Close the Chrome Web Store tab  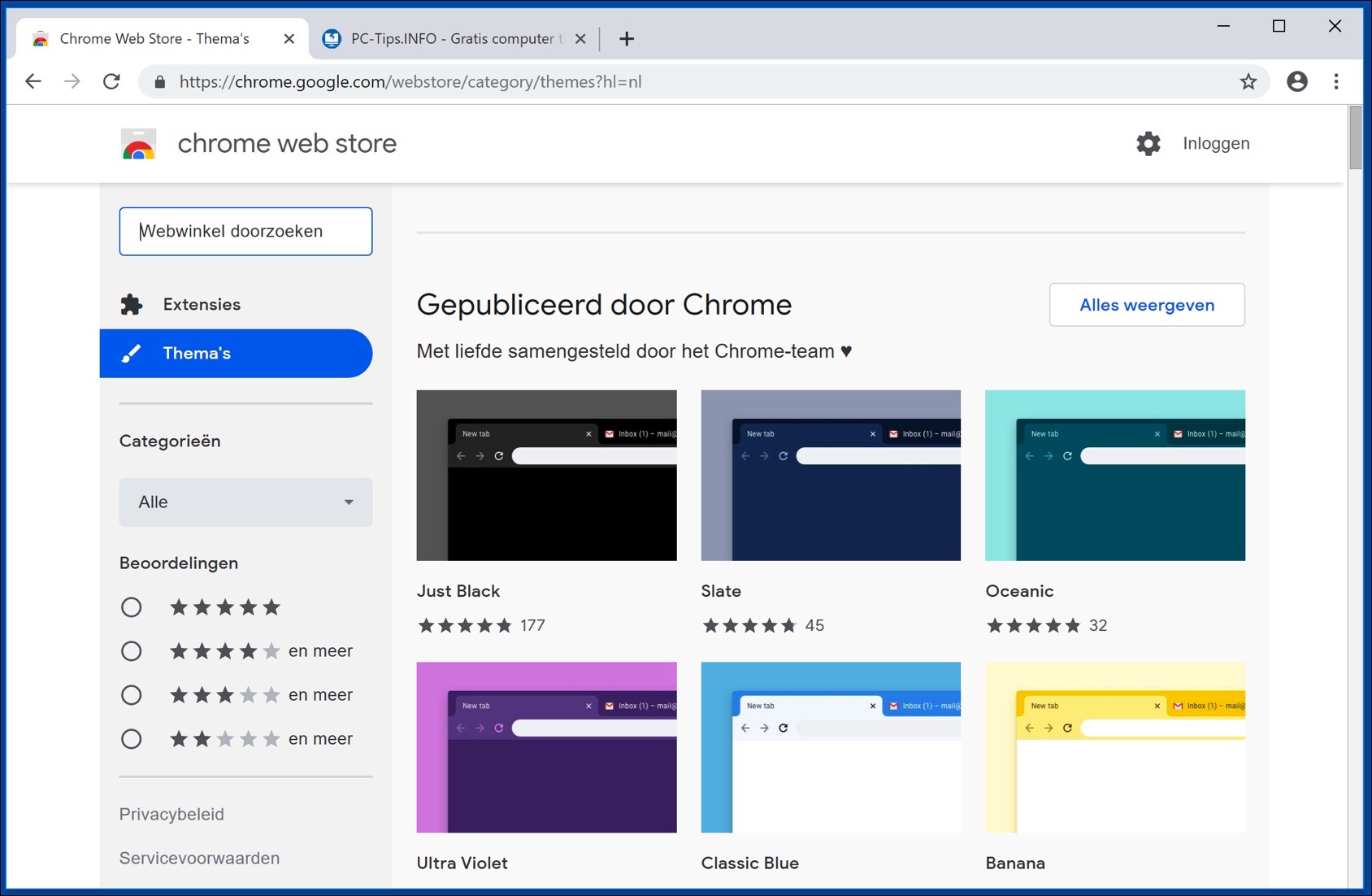click(x=289, y=38)
